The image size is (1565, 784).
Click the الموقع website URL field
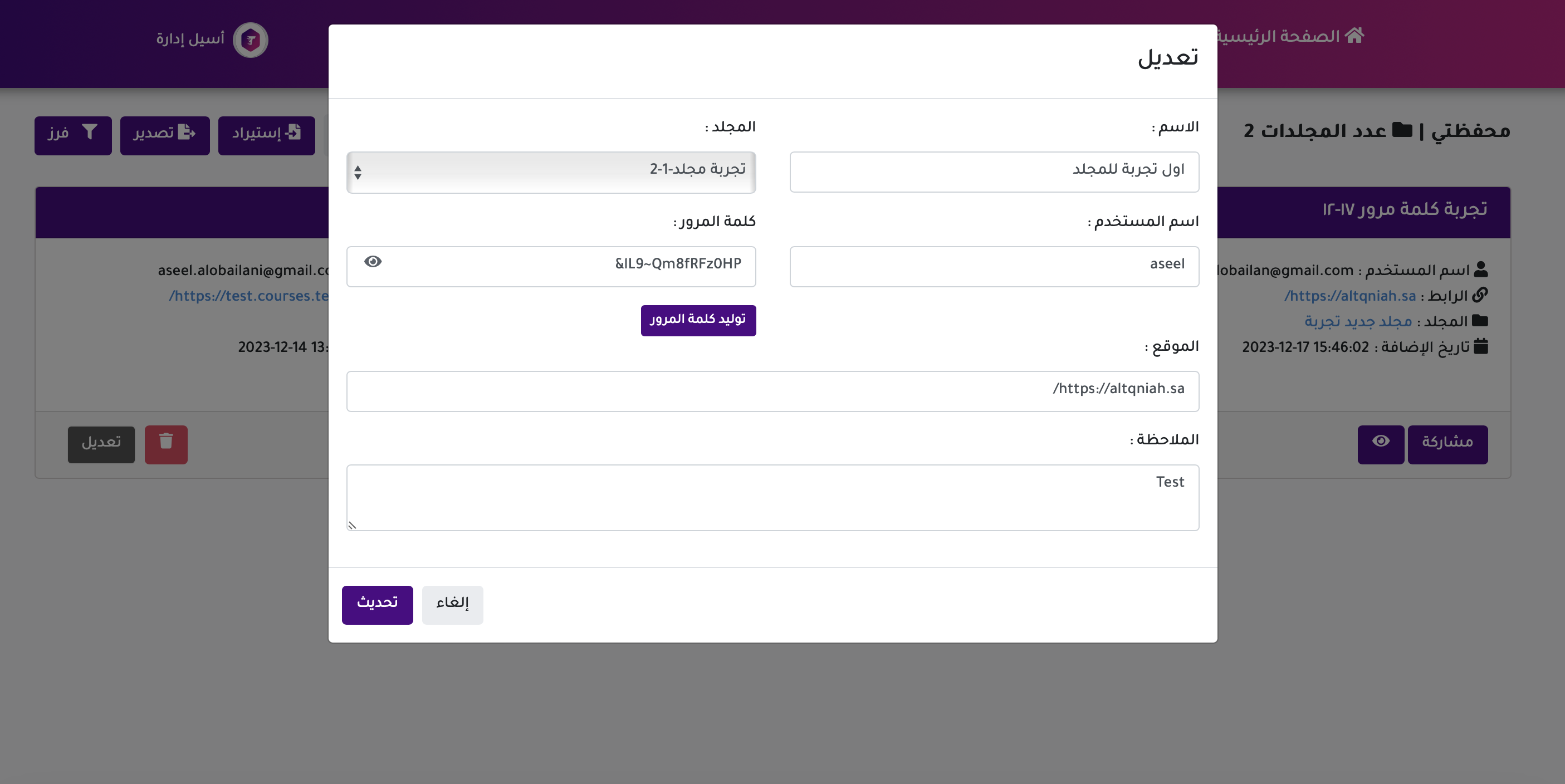coord(772,391)
